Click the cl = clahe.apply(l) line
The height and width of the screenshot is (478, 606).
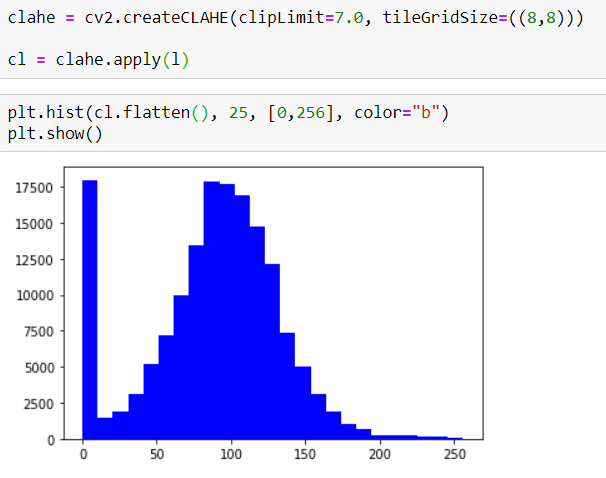click(98, 60)
